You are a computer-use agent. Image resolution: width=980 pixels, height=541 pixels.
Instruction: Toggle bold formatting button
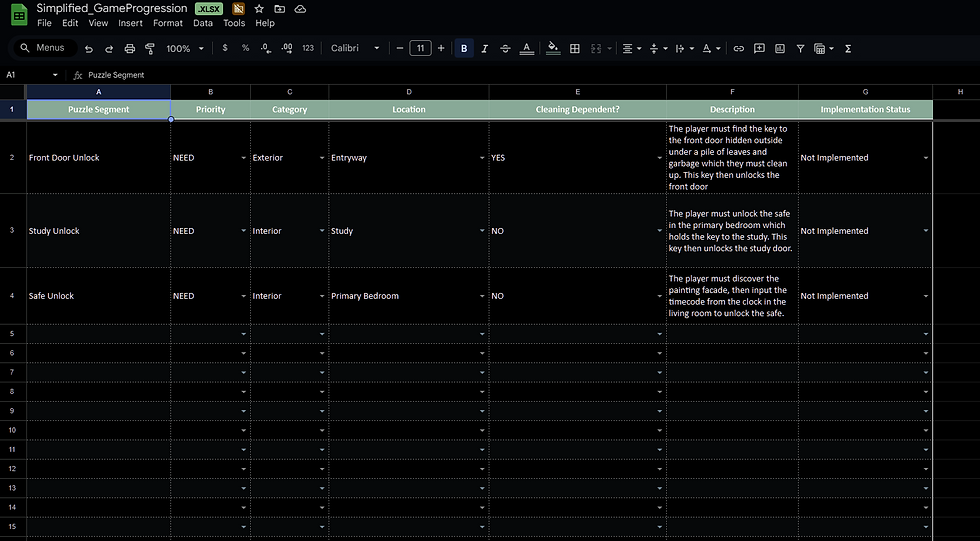(464, 48)
